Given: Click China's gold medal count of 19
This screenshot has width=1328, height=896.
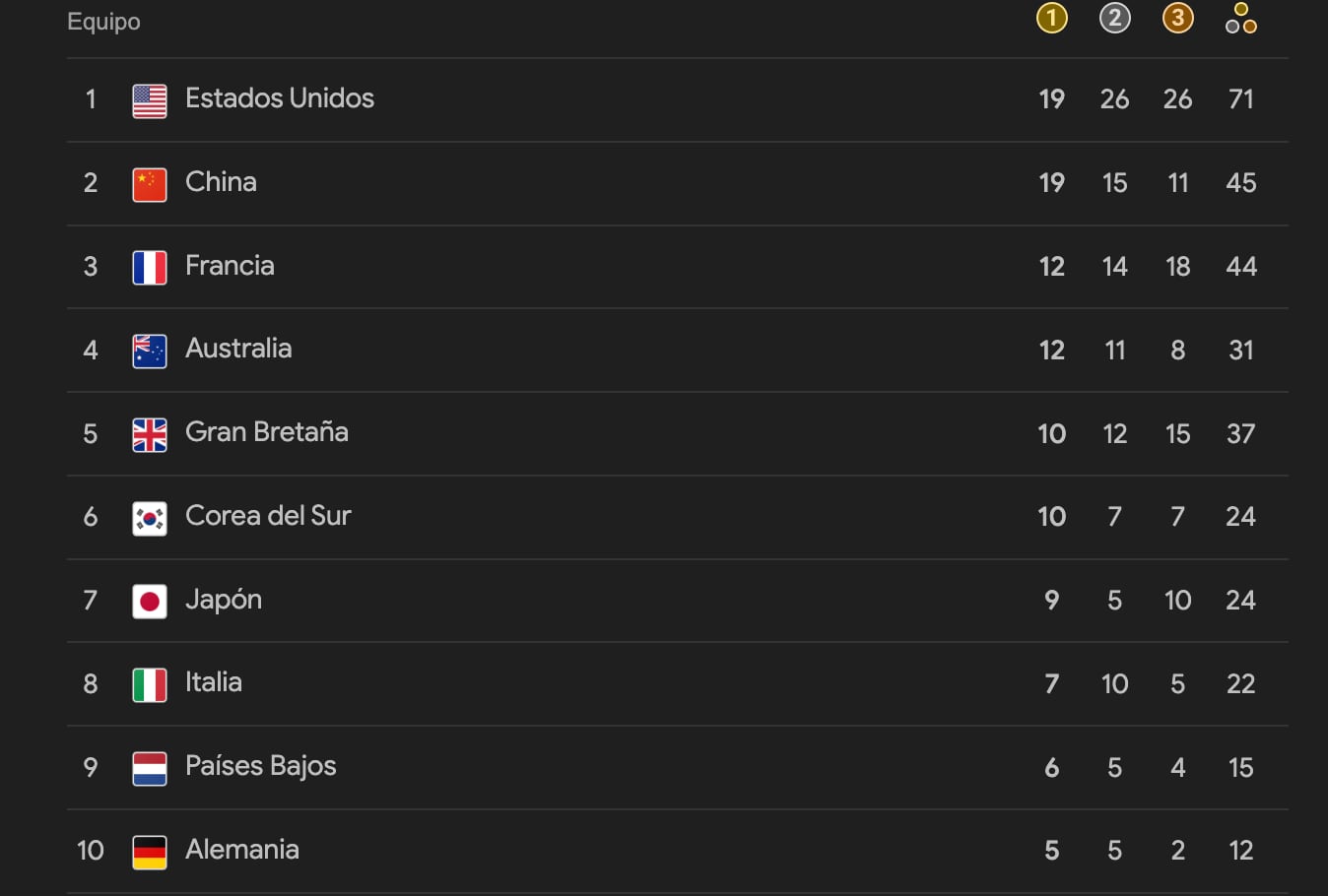Looking at the screenshot, I should point(1051,182).
